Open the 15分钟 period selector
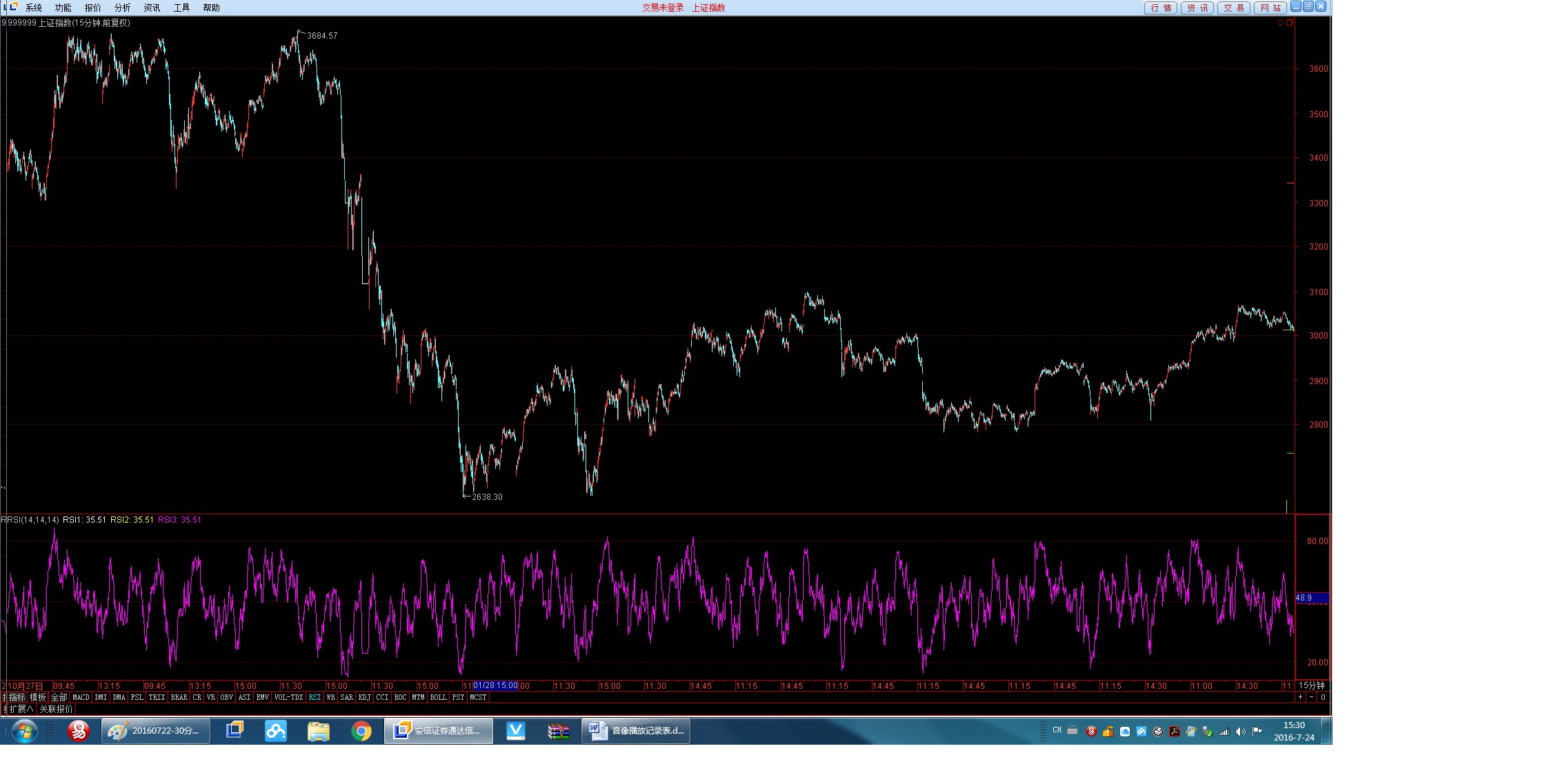 1312,685
